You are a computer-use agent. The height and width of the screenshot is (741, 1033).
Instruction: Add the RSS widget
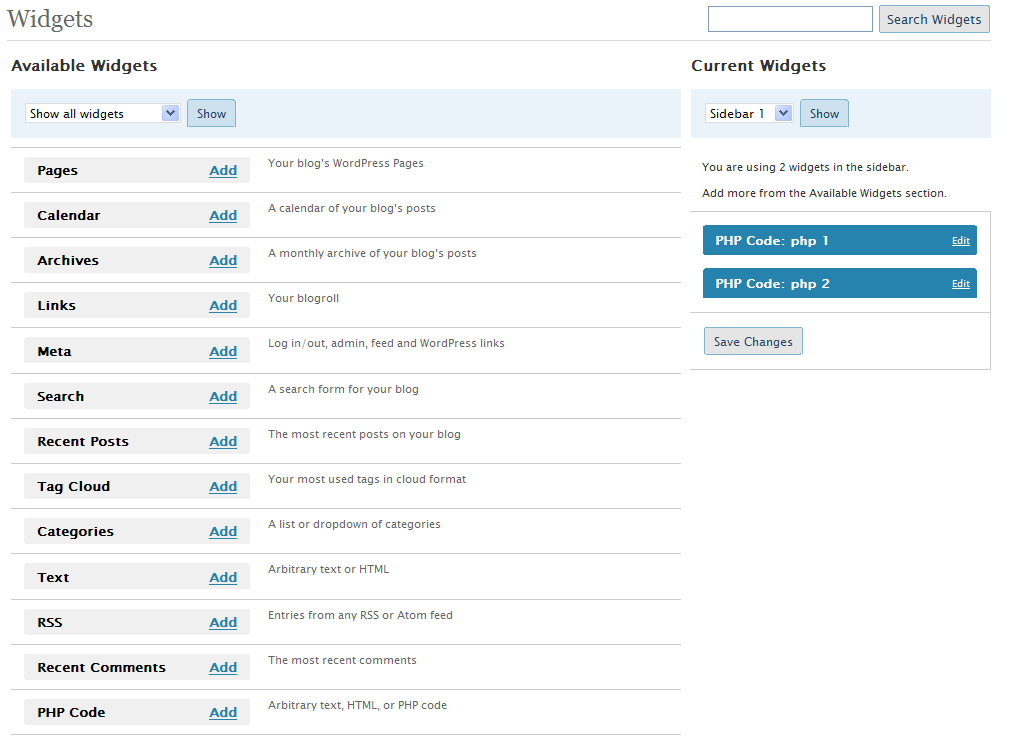pos(223,622)
